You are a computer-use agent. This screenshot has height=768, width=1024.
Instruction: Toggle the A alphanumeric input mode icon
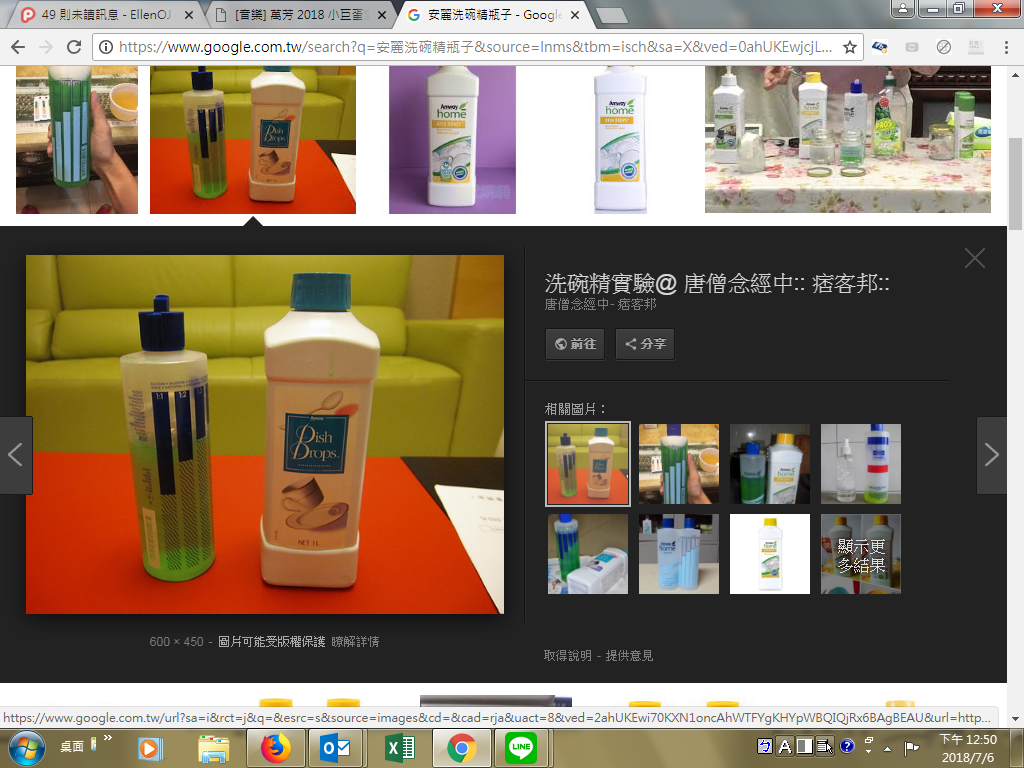(785, 746)
